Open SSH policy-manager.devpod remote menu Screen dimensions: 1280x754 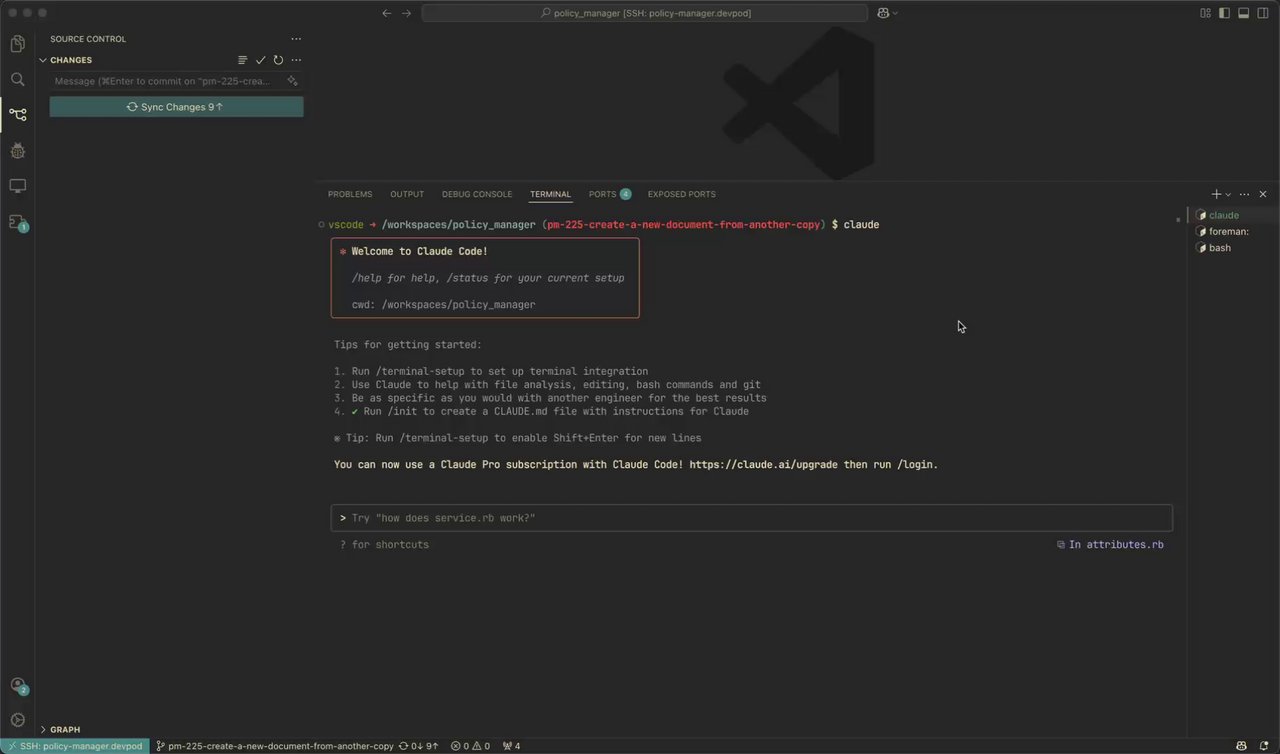point(75,746)
